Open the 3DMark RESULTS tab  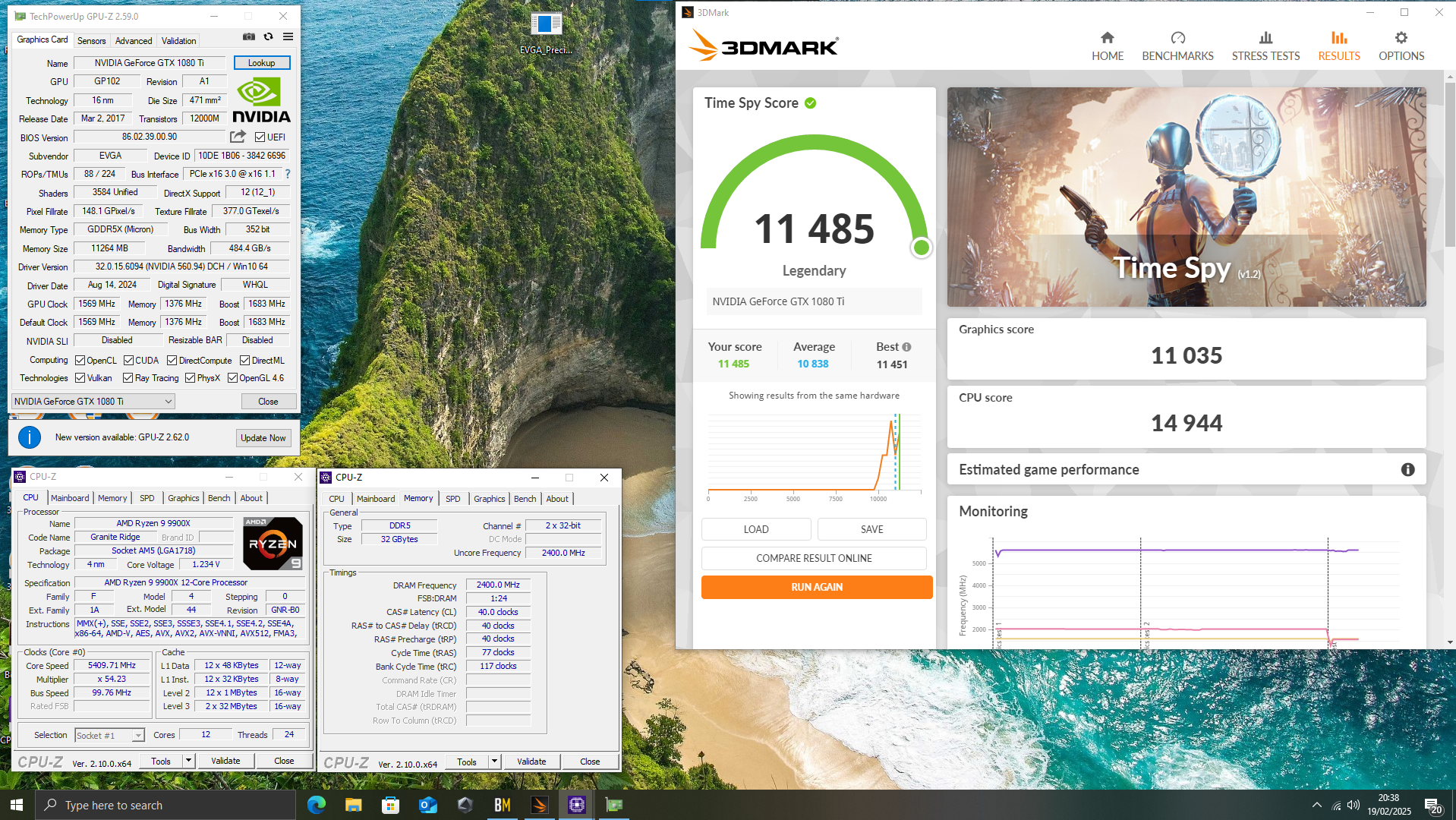pyautogui.click(x=1339, y=46)
